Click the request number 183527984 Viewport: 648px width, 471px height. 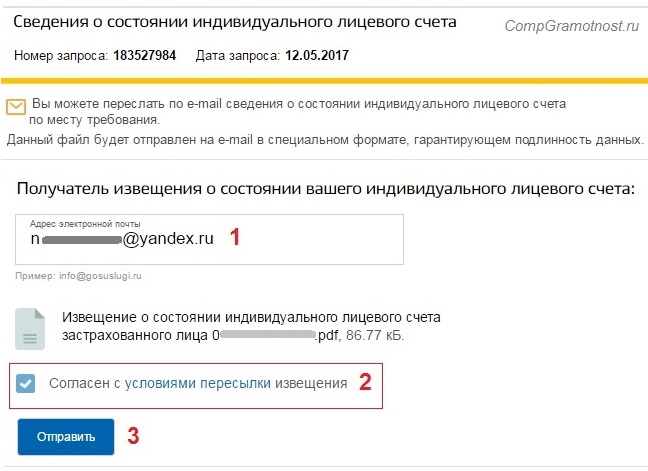[x=145, y=55]
